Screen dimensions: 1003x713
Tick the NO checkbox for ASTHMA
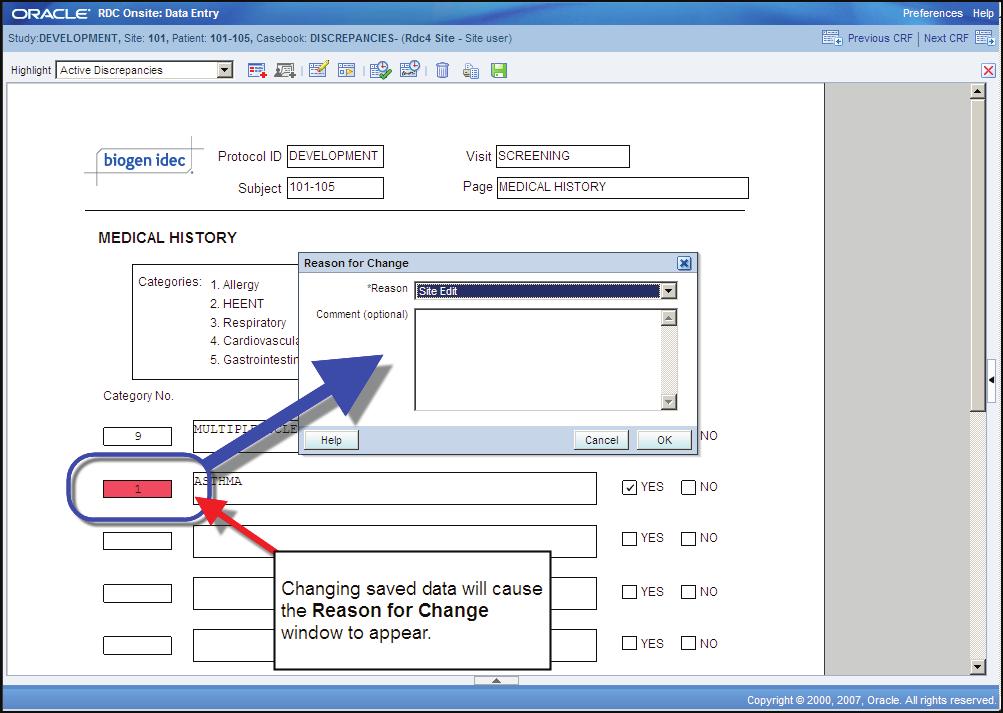[688, 487]
